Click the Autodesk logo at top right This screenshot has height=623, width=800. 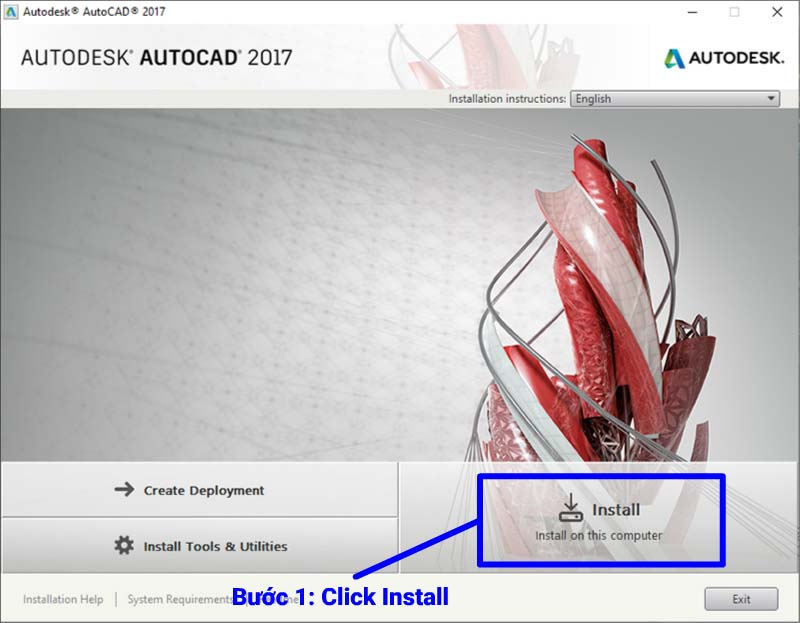pyautogui.click(x=724, y=58)
